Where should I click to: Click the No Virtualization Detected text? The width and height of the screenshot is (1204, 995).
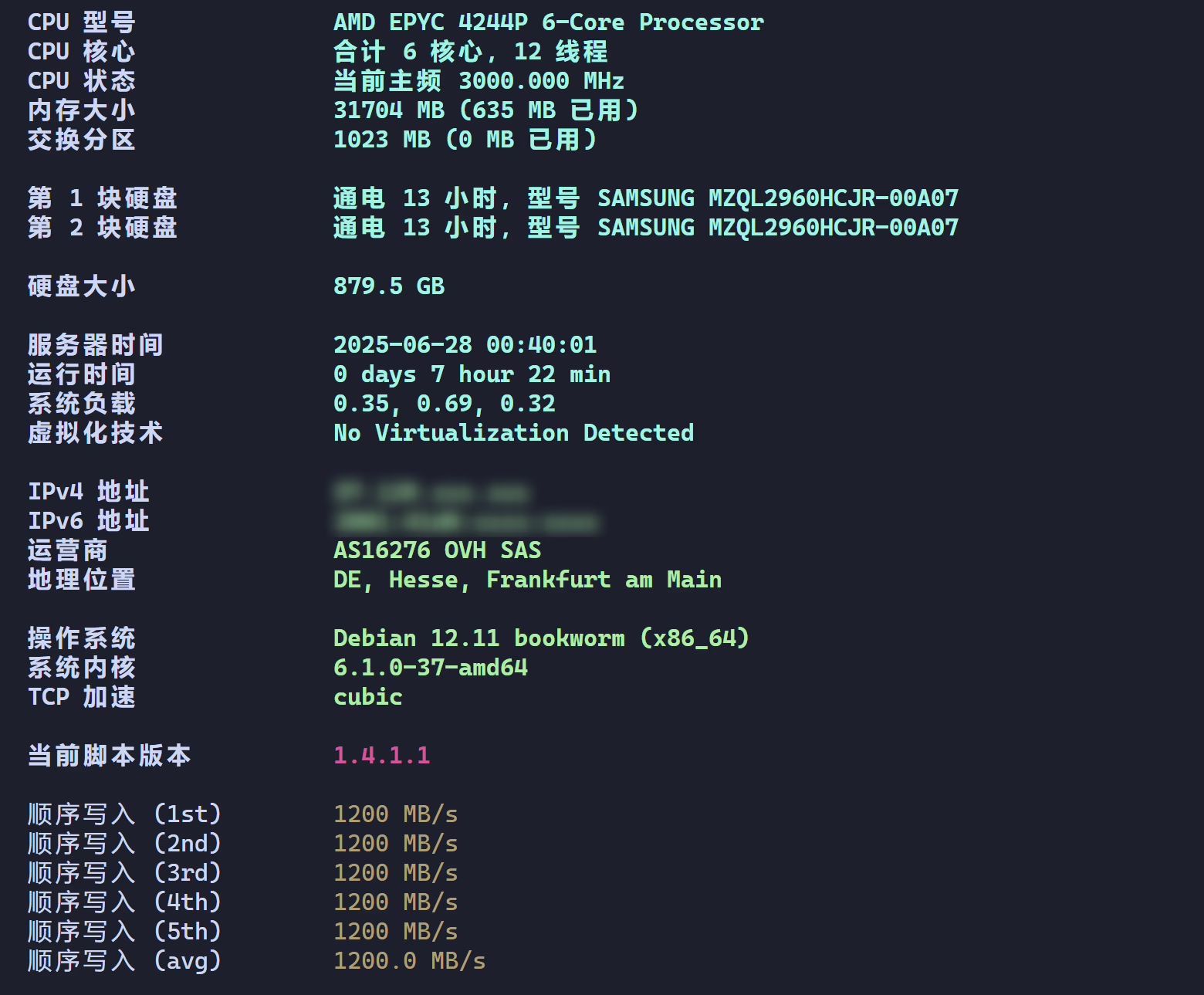coord(514,433)
